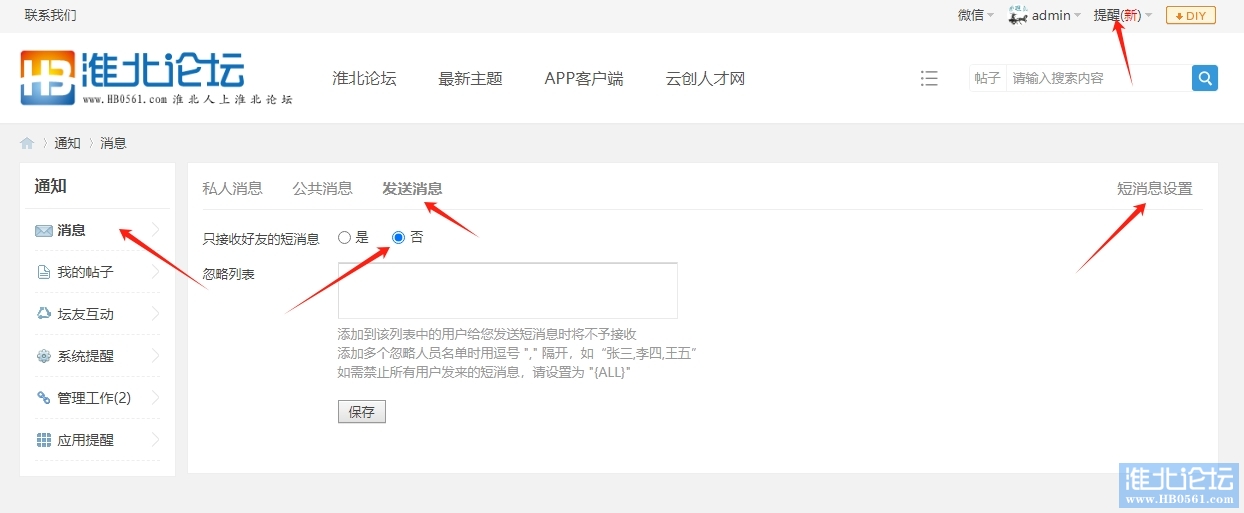Click the document icon for 我的帖子
Screen dimensions: 1244x513
coord(44,272)
